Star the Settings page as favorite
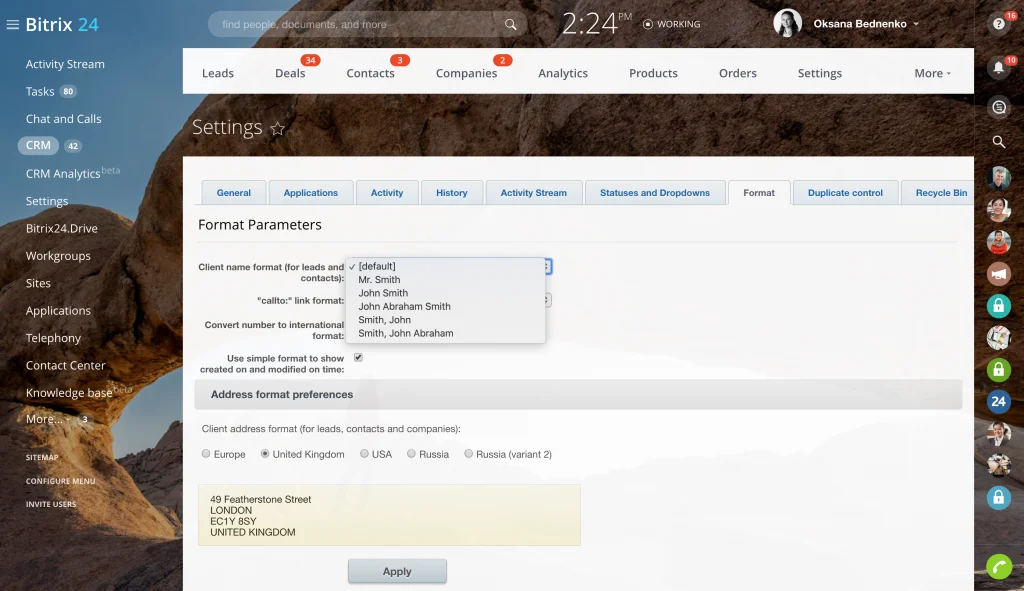Image resolution: width=1024 pixels, height=591 pixels. click(278, 129)
